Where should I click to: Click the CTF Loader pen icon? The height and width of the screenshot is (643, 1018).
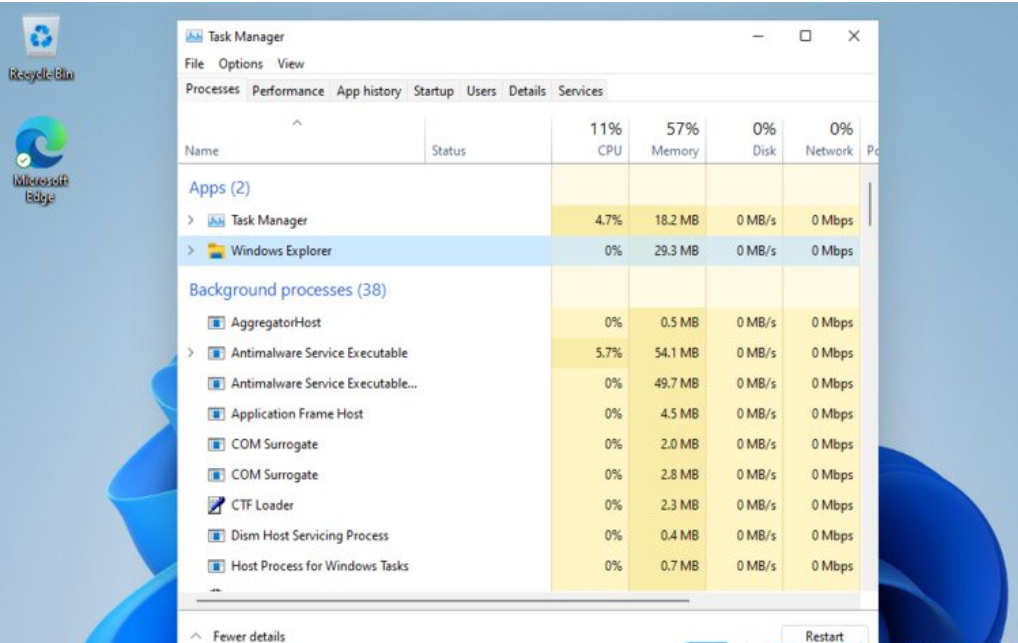[x=215, y=504]
